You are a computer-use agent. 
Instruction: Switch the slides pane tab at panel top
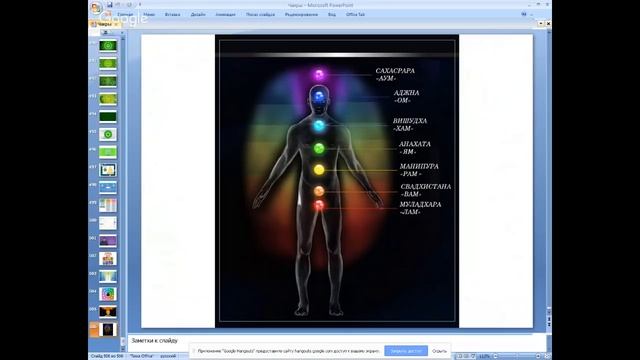click(x=105, y=32)
